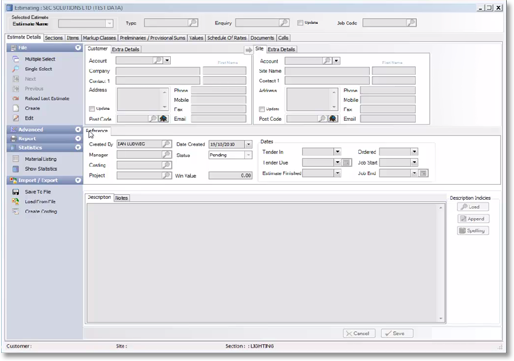Open the Estimate Finished date dropdown
The image size is (514, 361).
tap(337, 173)
